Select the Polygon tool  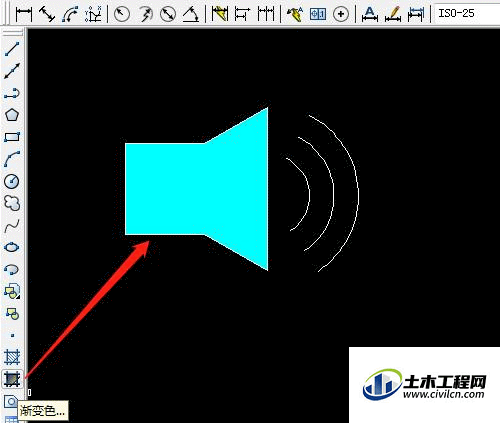[x=12, y=115]
